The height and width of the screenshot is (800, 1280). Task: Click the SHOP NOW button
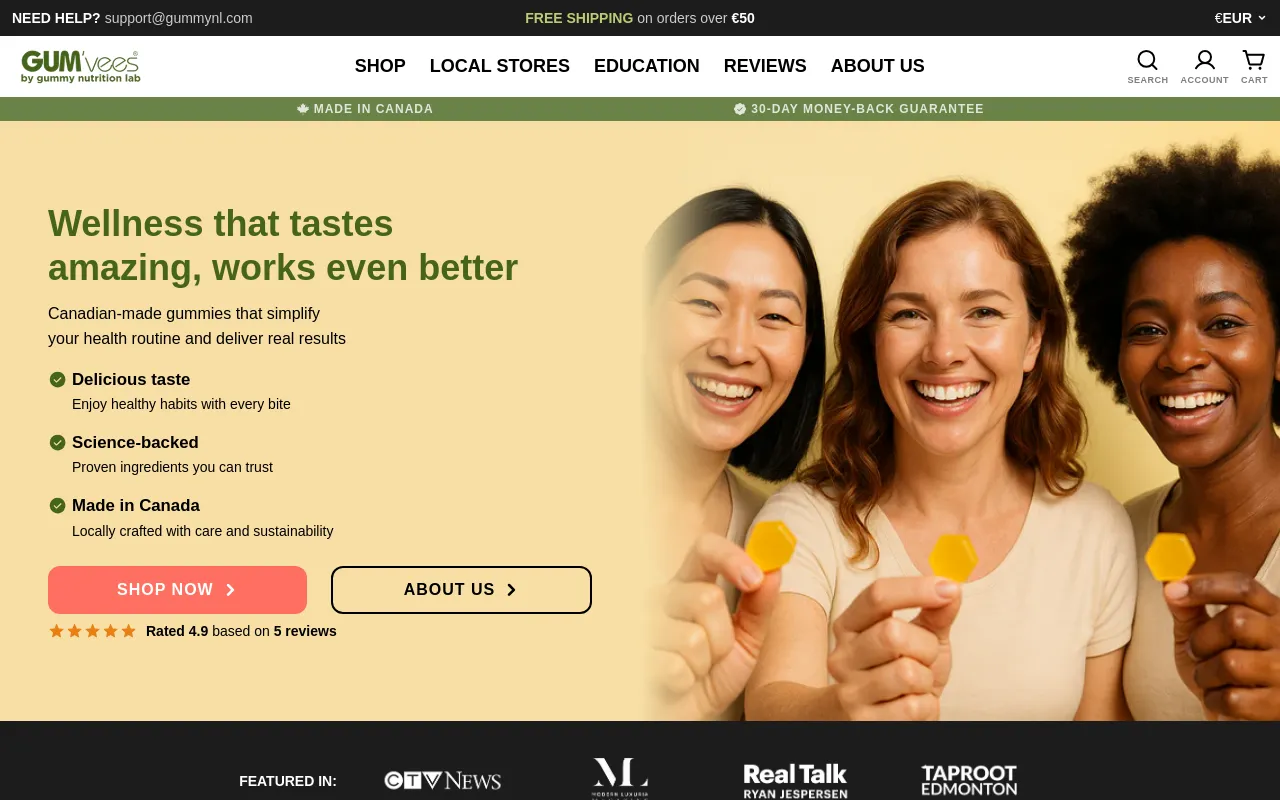pos(177,590)
